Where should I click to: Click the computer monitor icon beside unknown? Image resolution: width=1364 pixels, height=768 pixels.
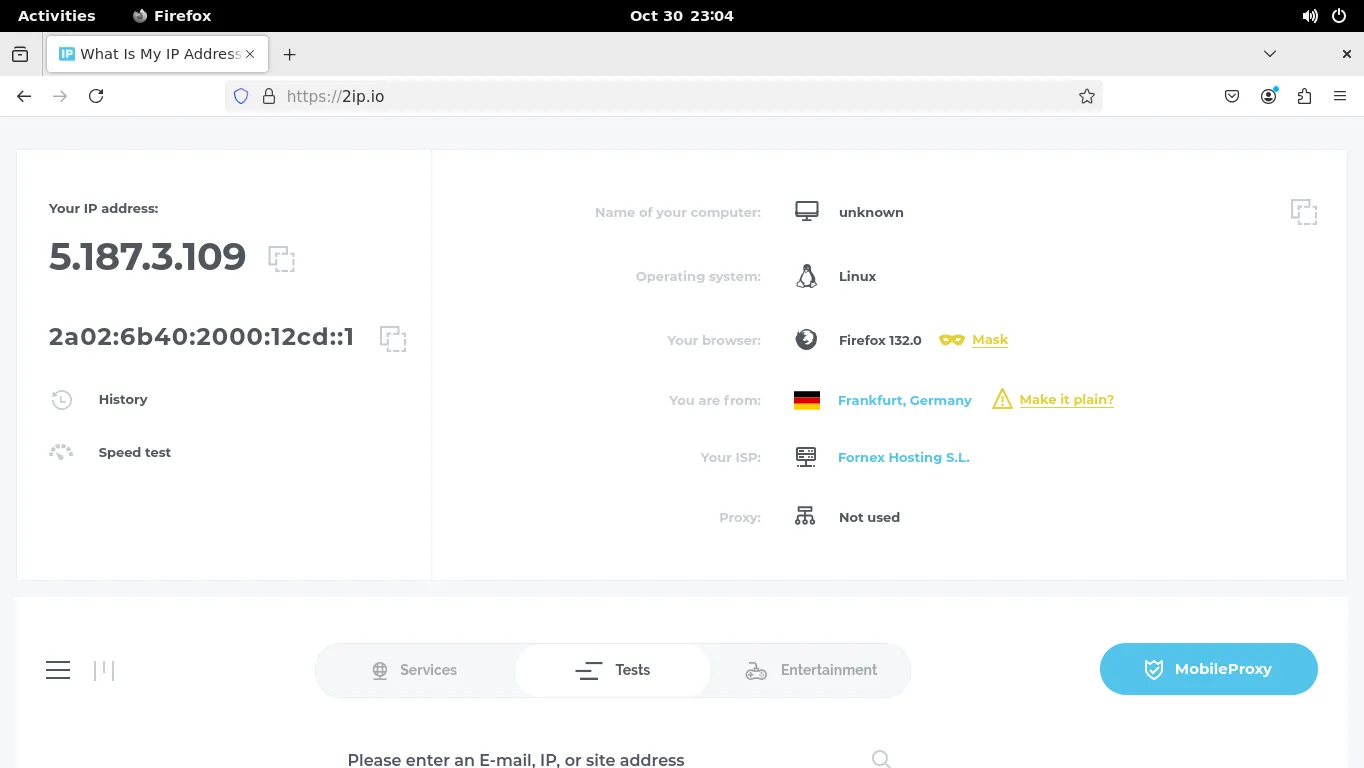tap(807, 211)
